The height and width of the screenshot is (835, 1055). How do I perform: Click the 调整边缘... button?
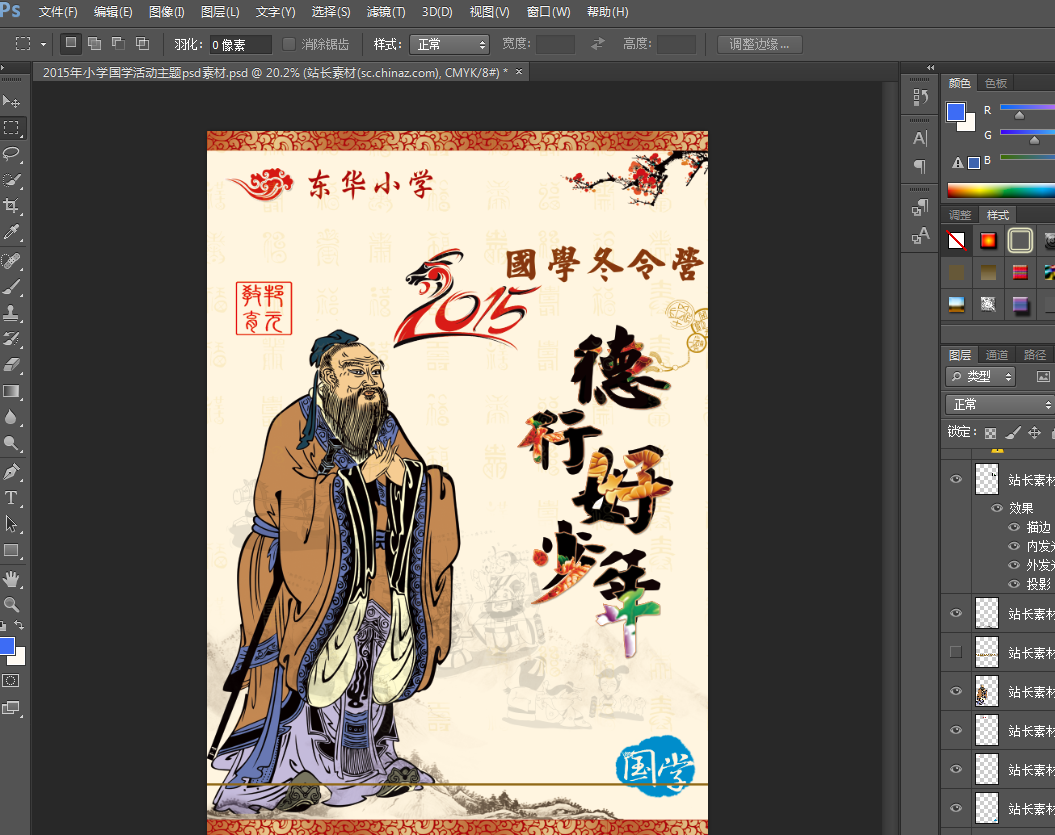tap(760, 44)
